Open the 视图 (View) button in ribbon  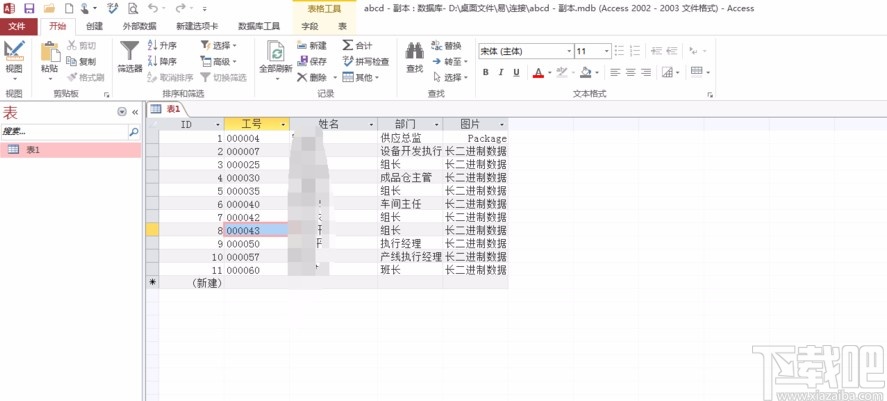[x=14, y=60]
